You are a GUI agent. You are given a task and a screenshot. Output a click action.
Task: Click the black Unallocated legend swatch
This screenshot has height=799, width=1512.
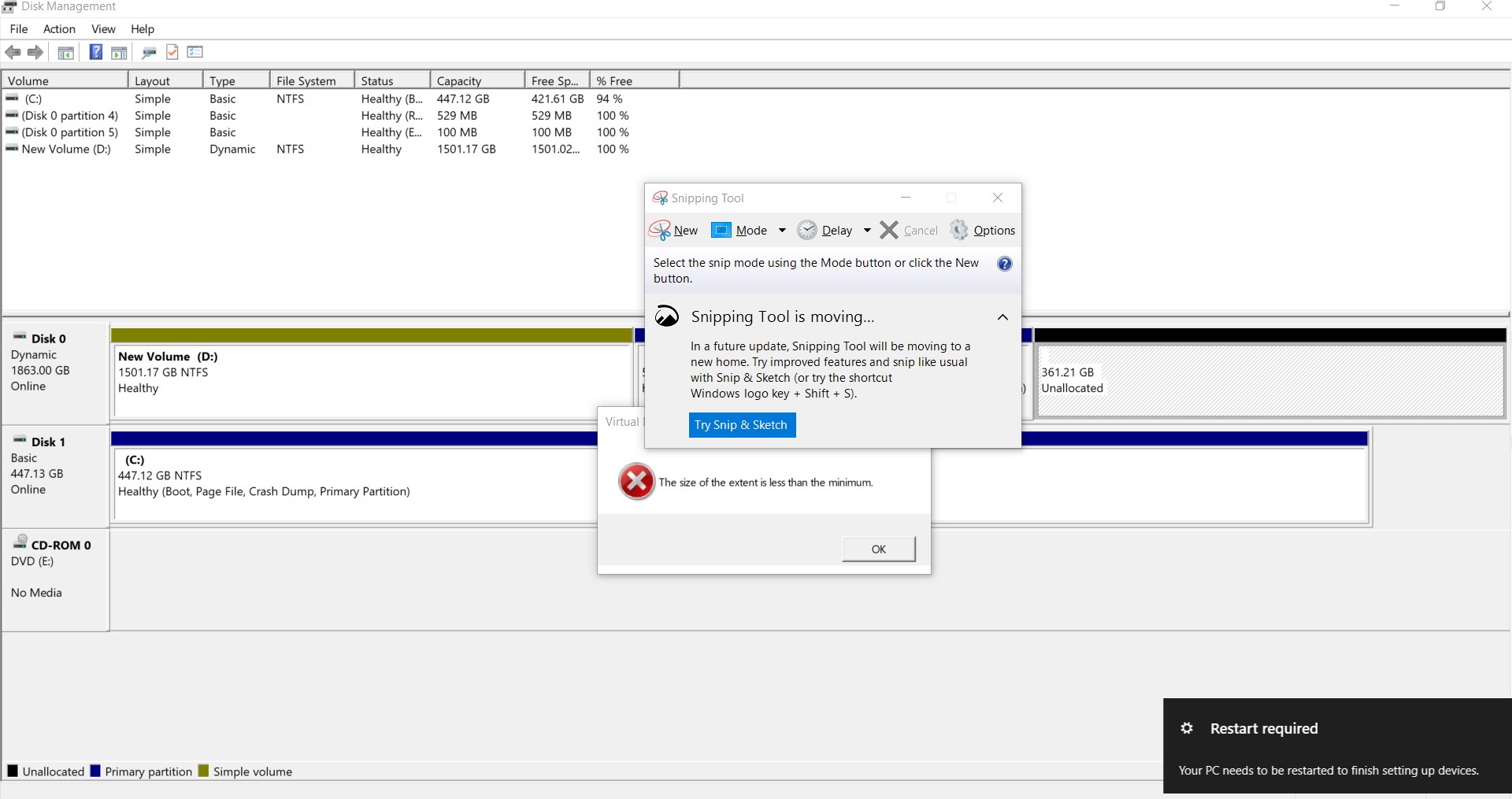click(x=13, y=771)
